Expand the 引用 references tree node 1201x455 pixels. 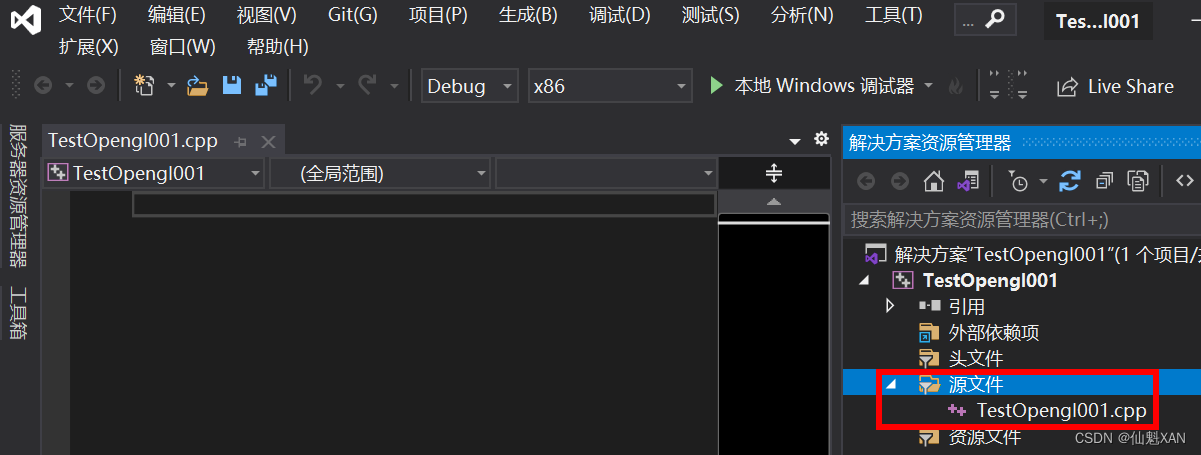(890, 306)
